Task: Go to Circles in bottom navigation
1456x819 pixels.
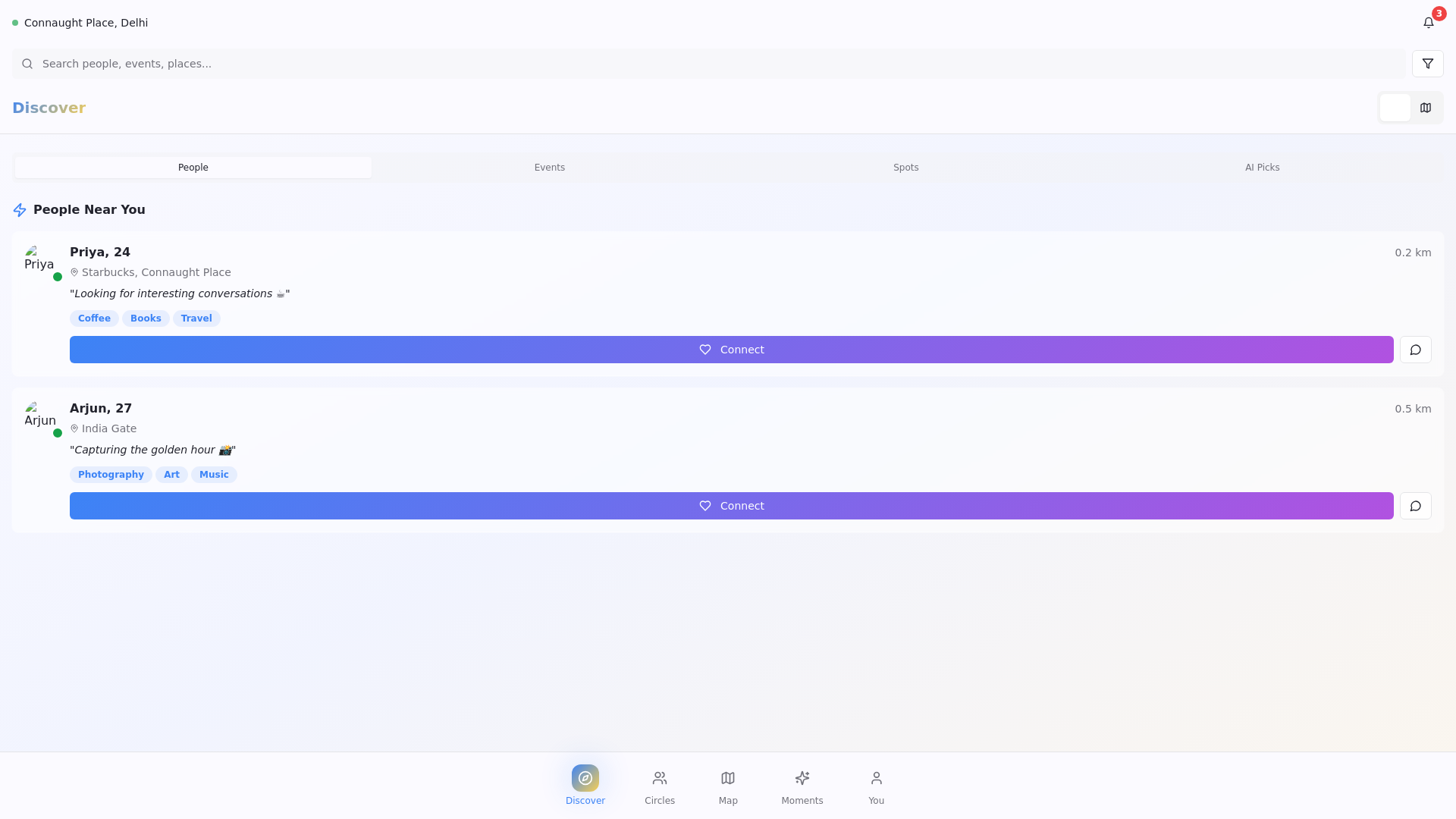Action: pos(659,786)
